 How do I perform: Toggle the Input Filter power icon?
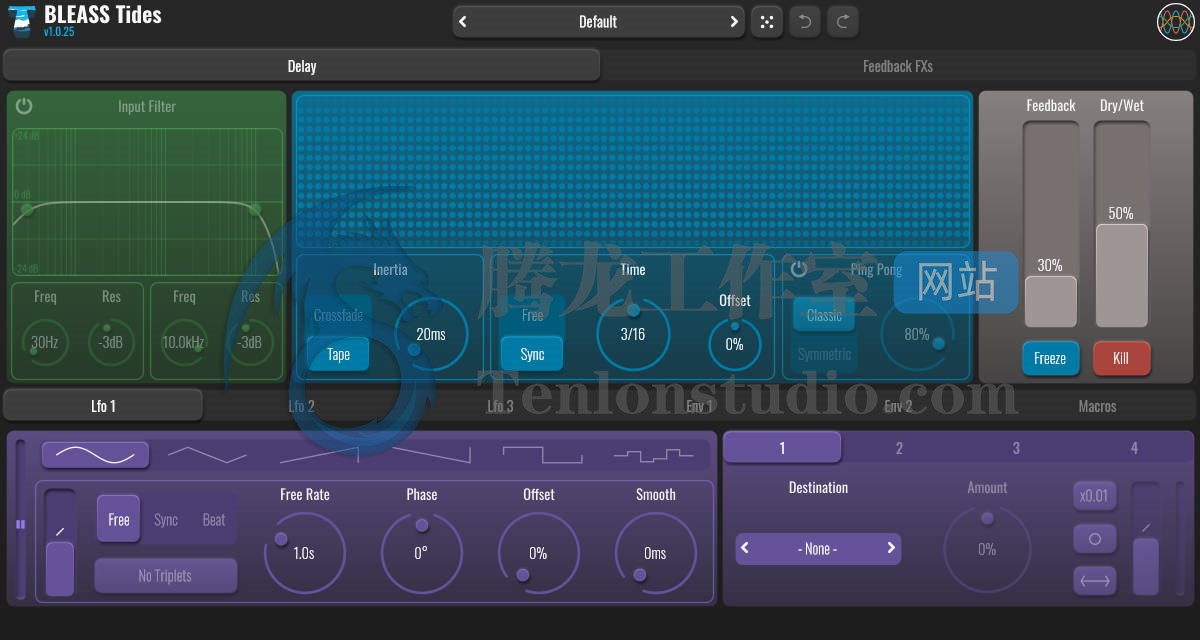click(24, 106)
